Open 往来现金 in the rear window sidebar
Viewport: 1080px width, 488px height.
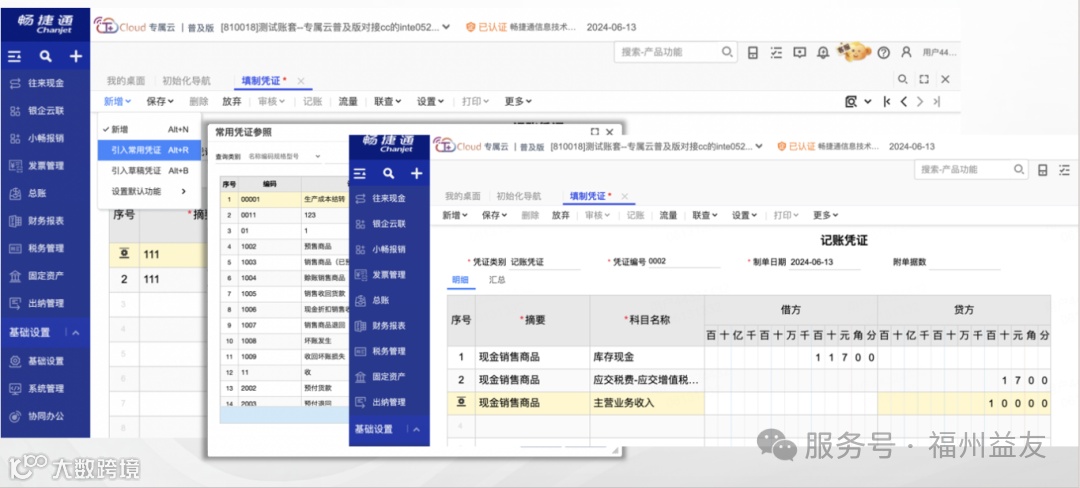tap(45, 83)
